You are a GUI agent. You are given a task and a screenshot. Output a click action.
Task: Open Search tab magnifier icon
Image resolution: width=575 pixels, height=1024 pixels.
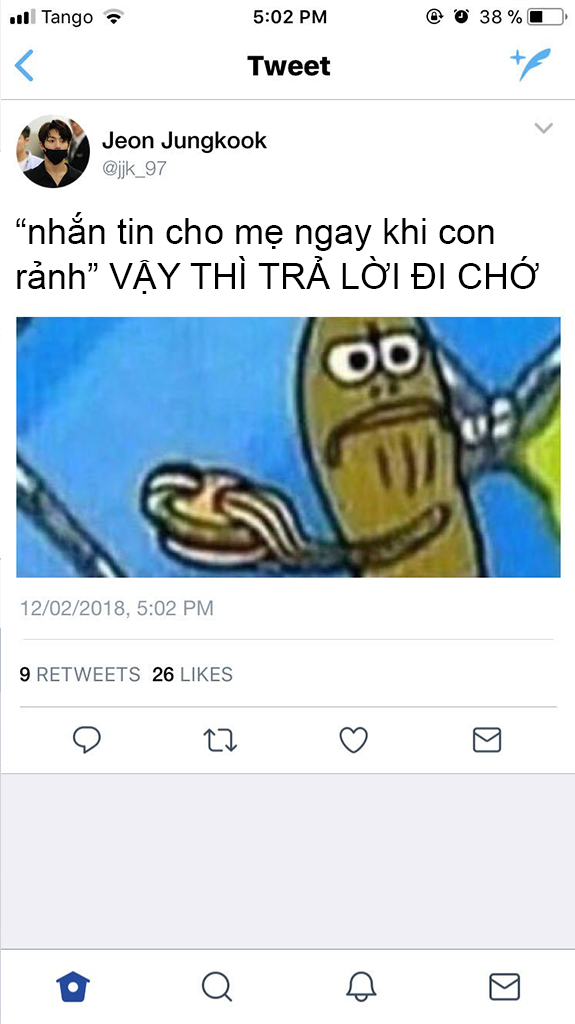tap(217, 986)
